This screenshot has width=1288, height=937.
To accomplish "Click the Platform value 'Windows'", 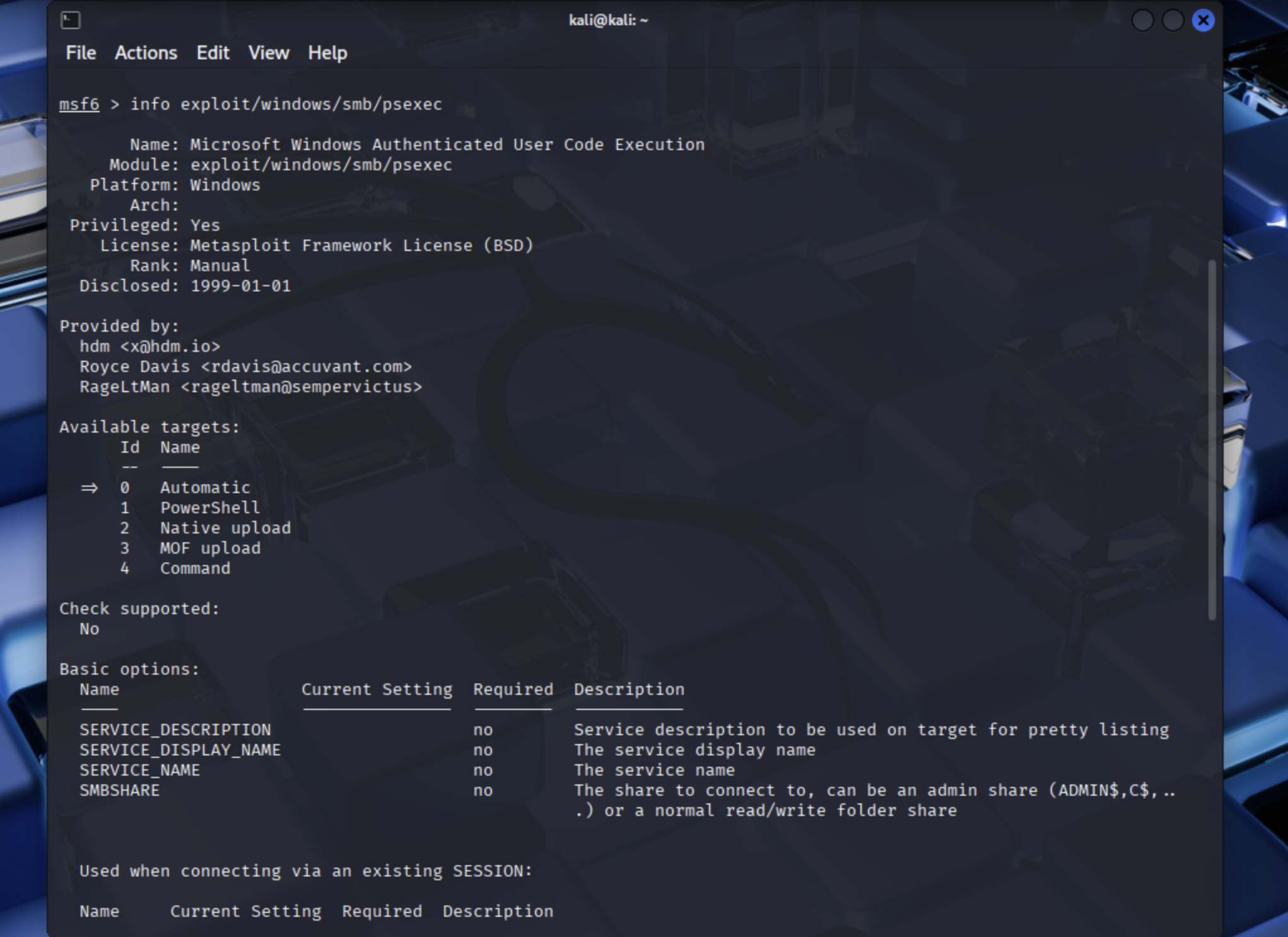I will tap(225, 185).
